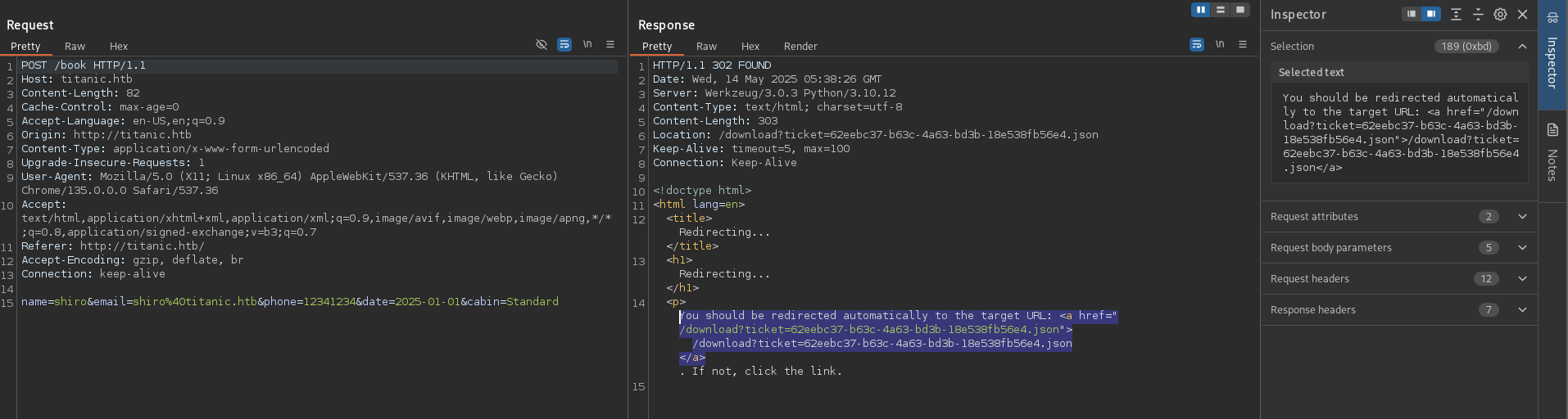Toggle line wrap in the Response pane
Viewport: 1568px width, 419px height.
coord(1197,45)
